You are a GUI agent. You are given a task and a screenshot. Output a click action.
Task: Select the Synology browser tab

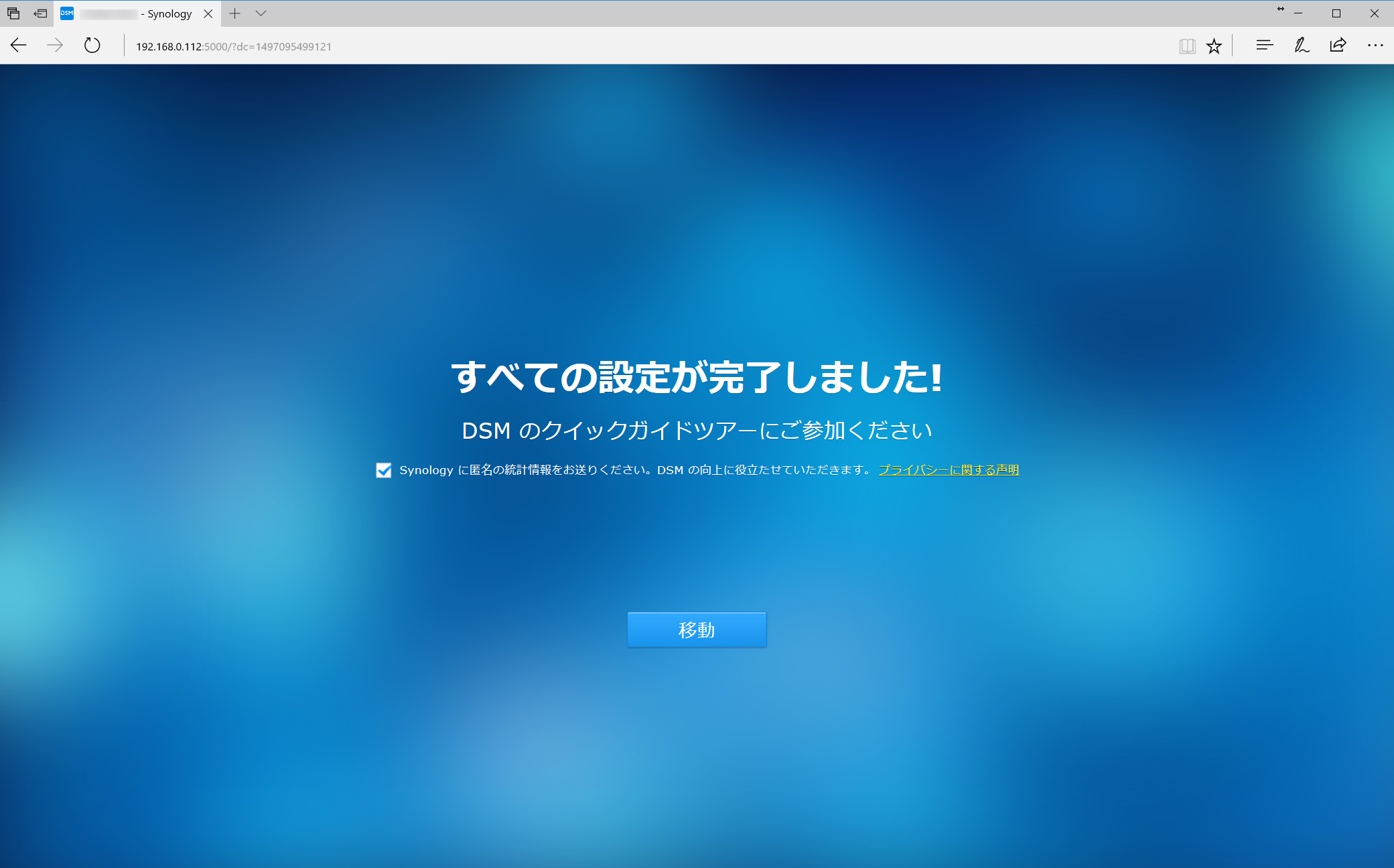[x=134, y=13]
